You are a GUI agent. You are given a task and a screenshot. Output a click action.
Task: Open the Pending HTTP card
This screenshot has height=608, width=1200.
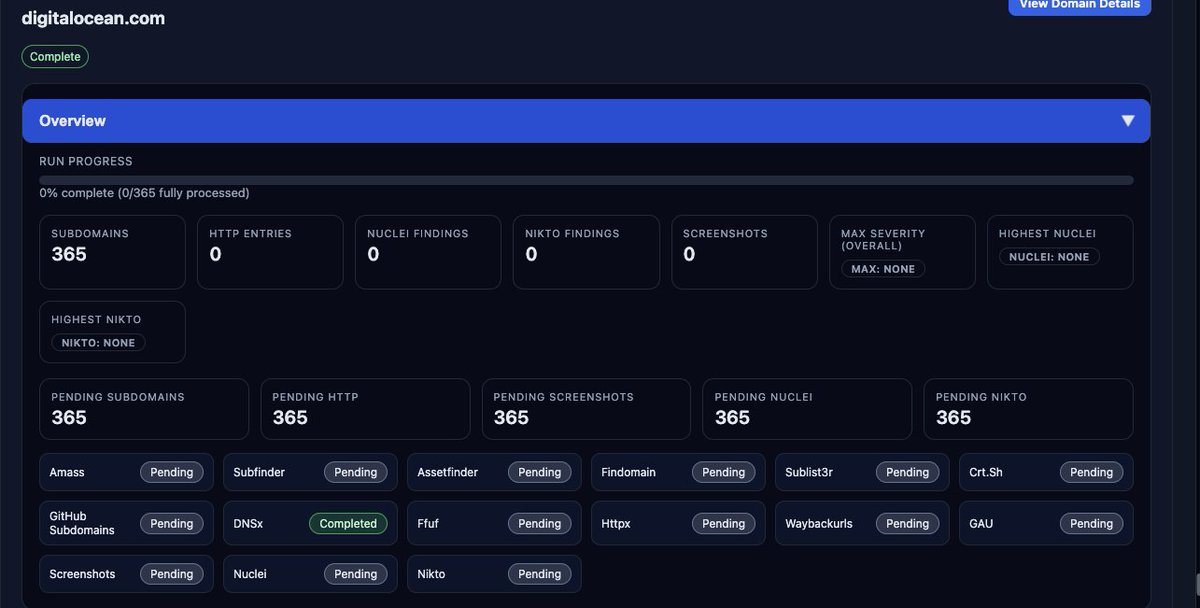point(365,409)
